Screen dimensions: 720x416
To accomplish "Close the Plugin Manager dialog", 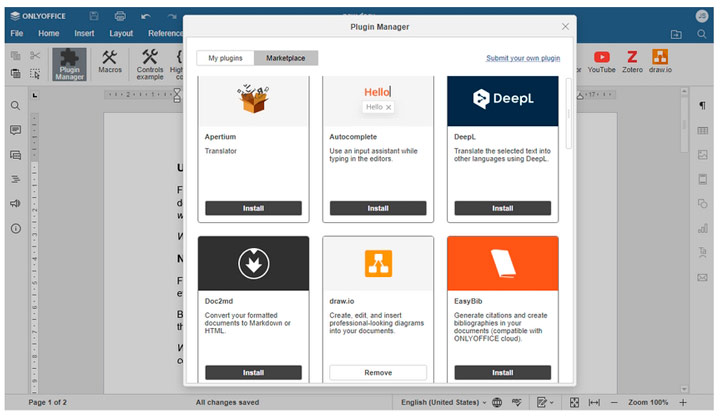I will [565, 27].
